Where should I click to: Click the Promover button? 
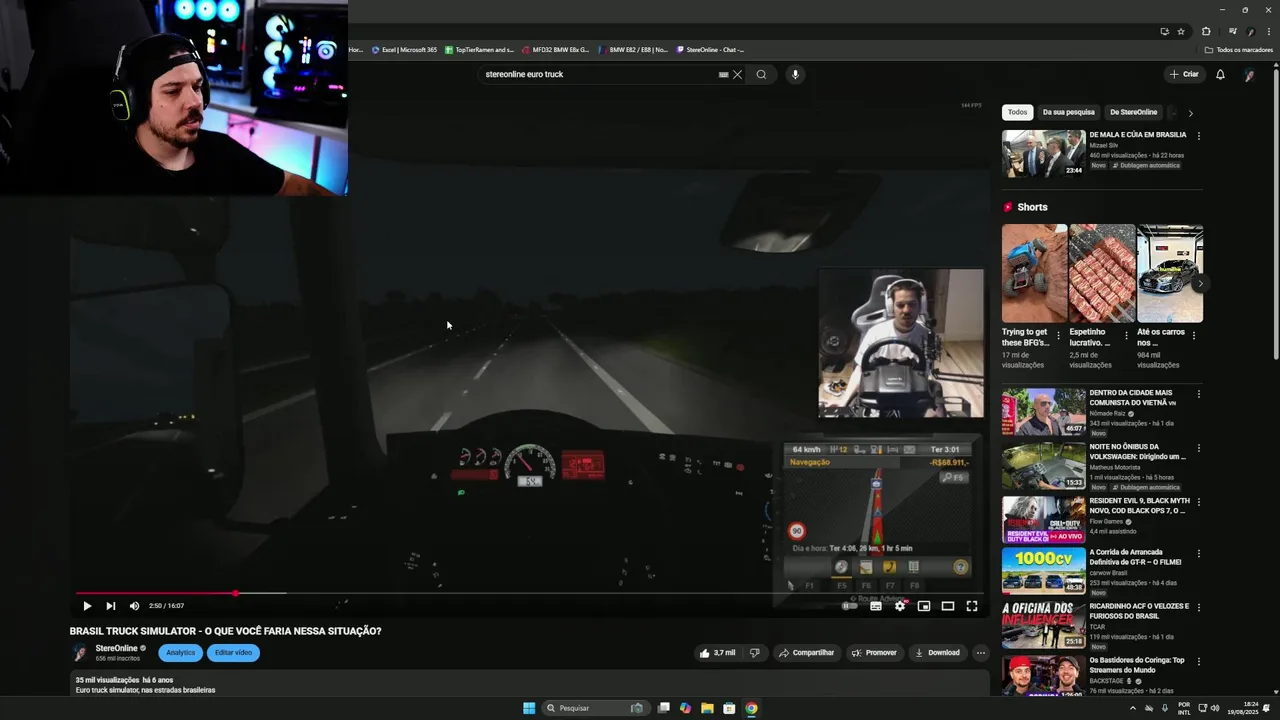pos(874,653)
